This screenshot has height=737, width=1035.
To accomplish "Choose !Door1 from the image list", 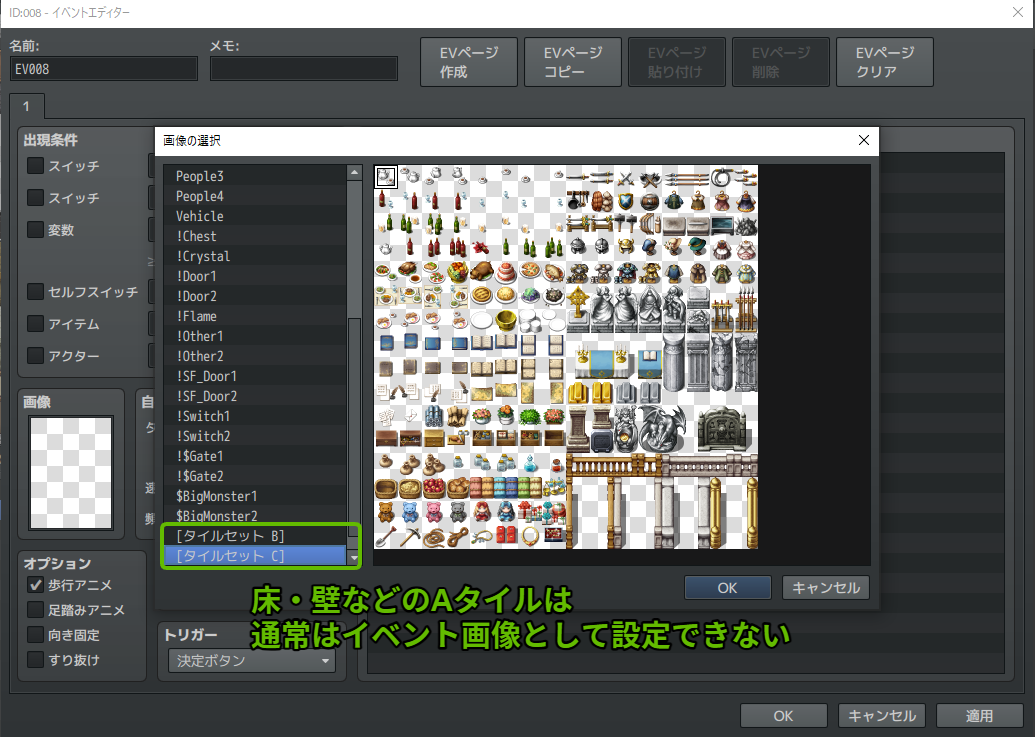I will point(196,276).
